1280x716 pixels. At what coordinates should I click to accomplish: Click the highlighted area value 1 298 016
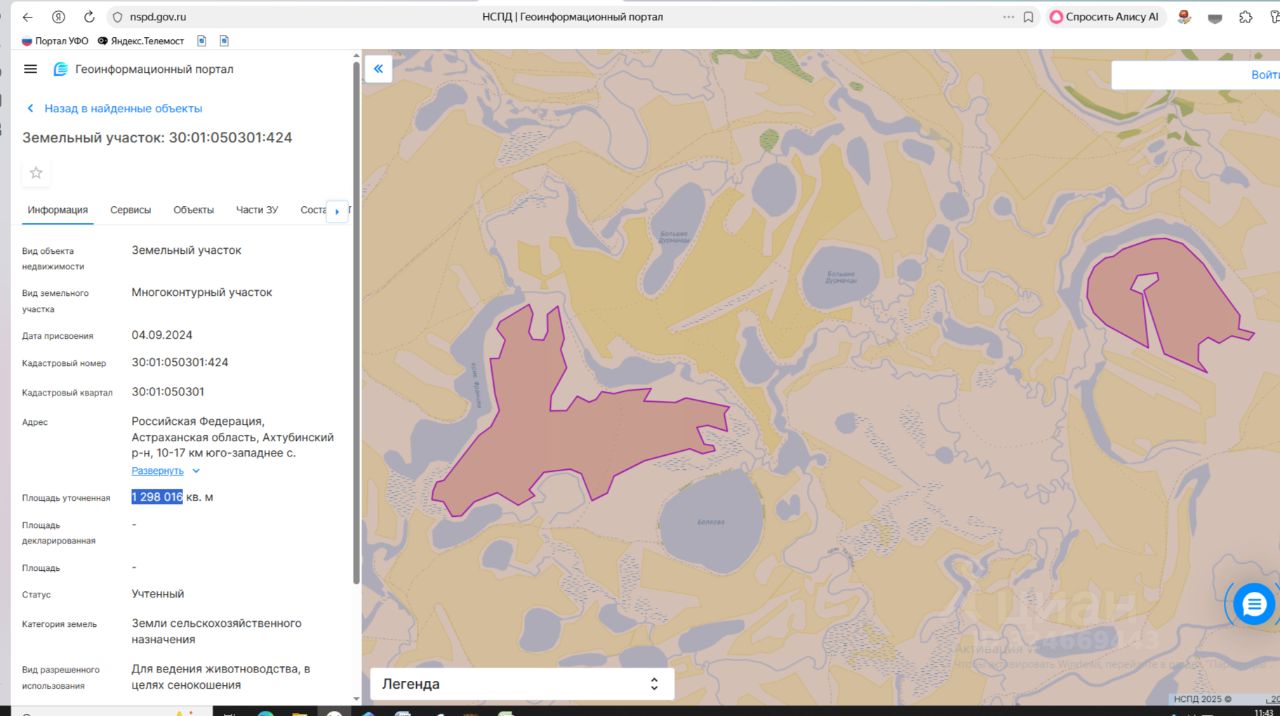click(157, 497)
